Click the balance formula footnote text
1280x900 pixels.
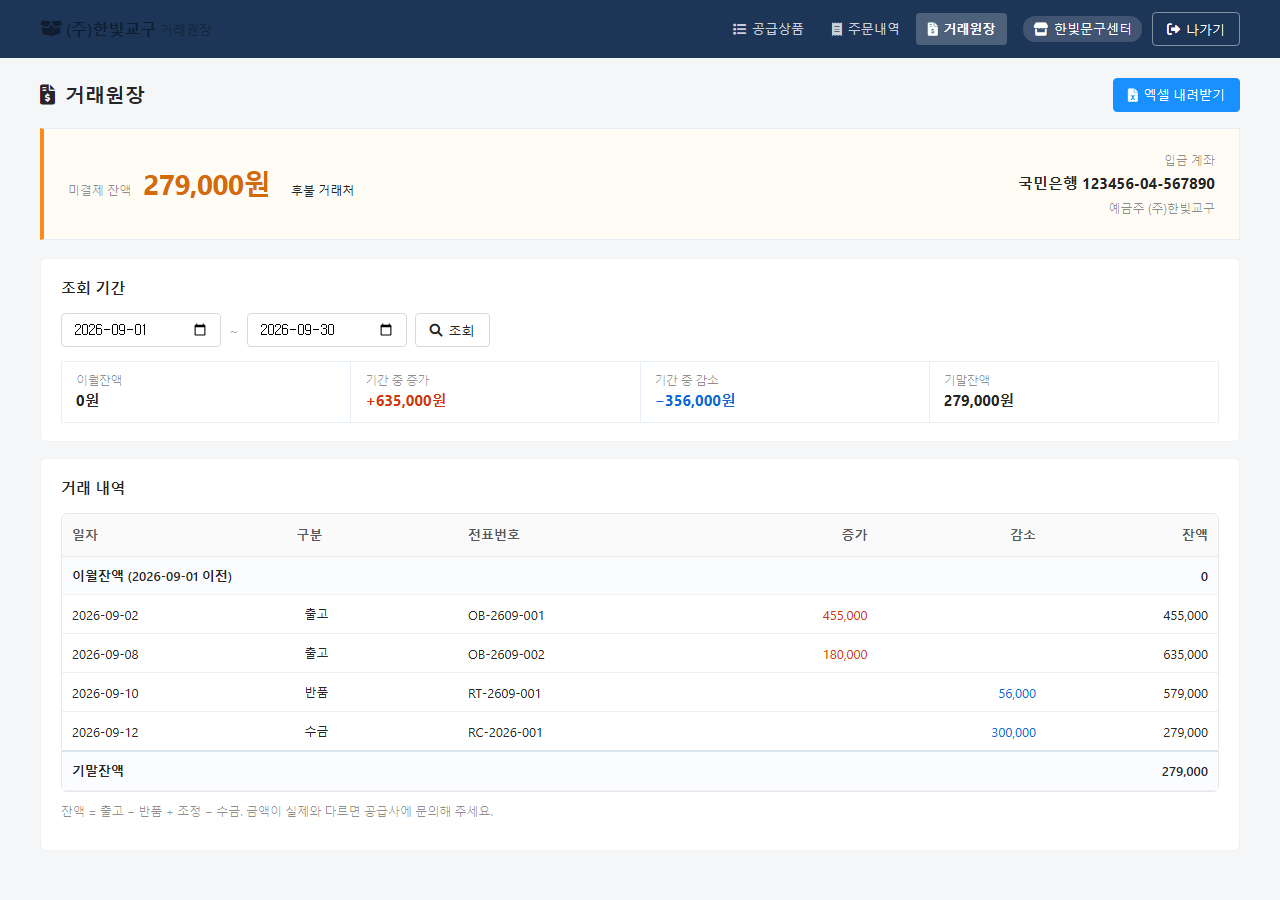click(277, 811)
